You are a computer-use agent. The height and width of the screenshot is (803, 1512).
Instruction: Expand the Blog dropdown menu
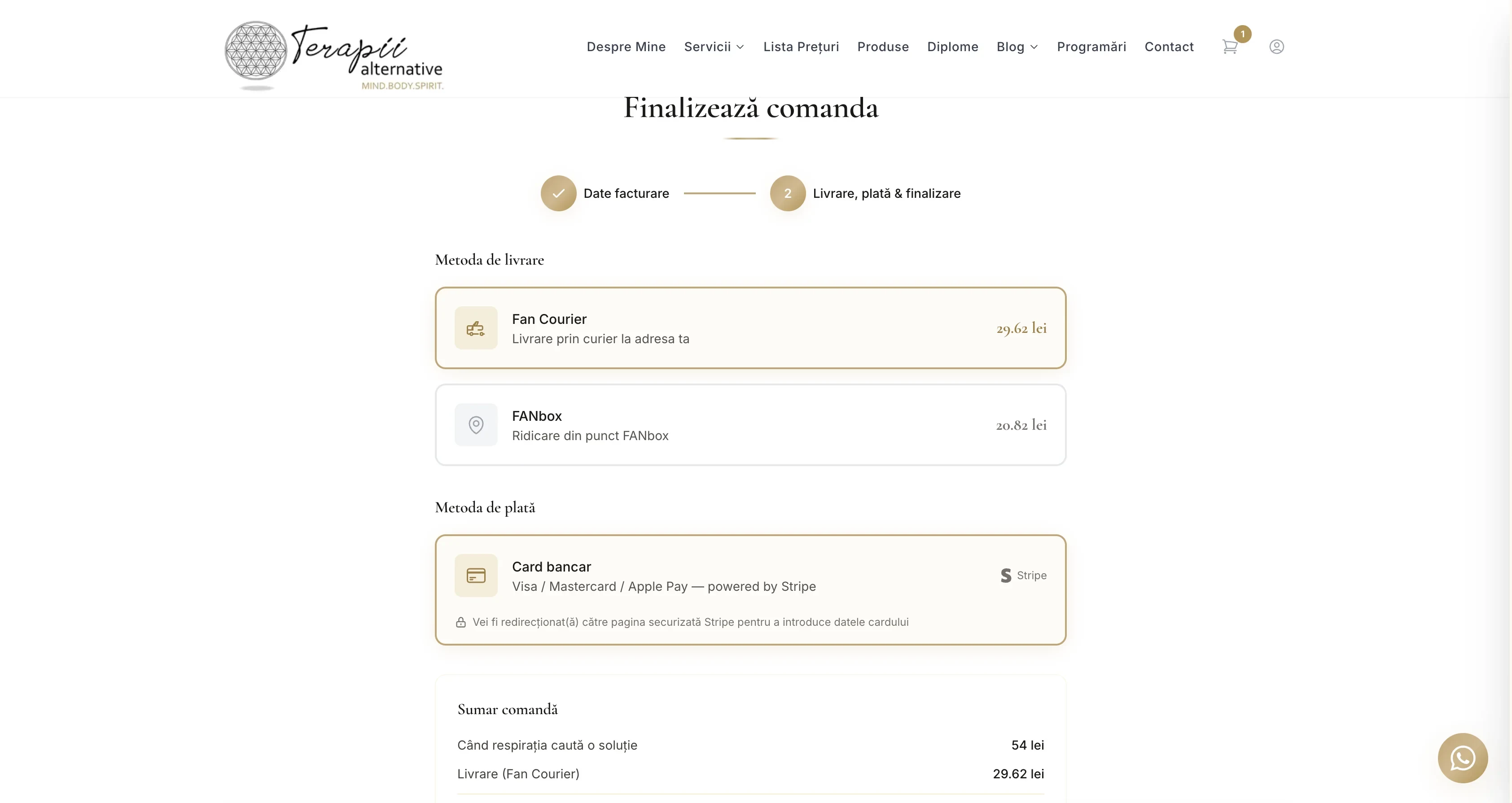[x=1017, y=47]
